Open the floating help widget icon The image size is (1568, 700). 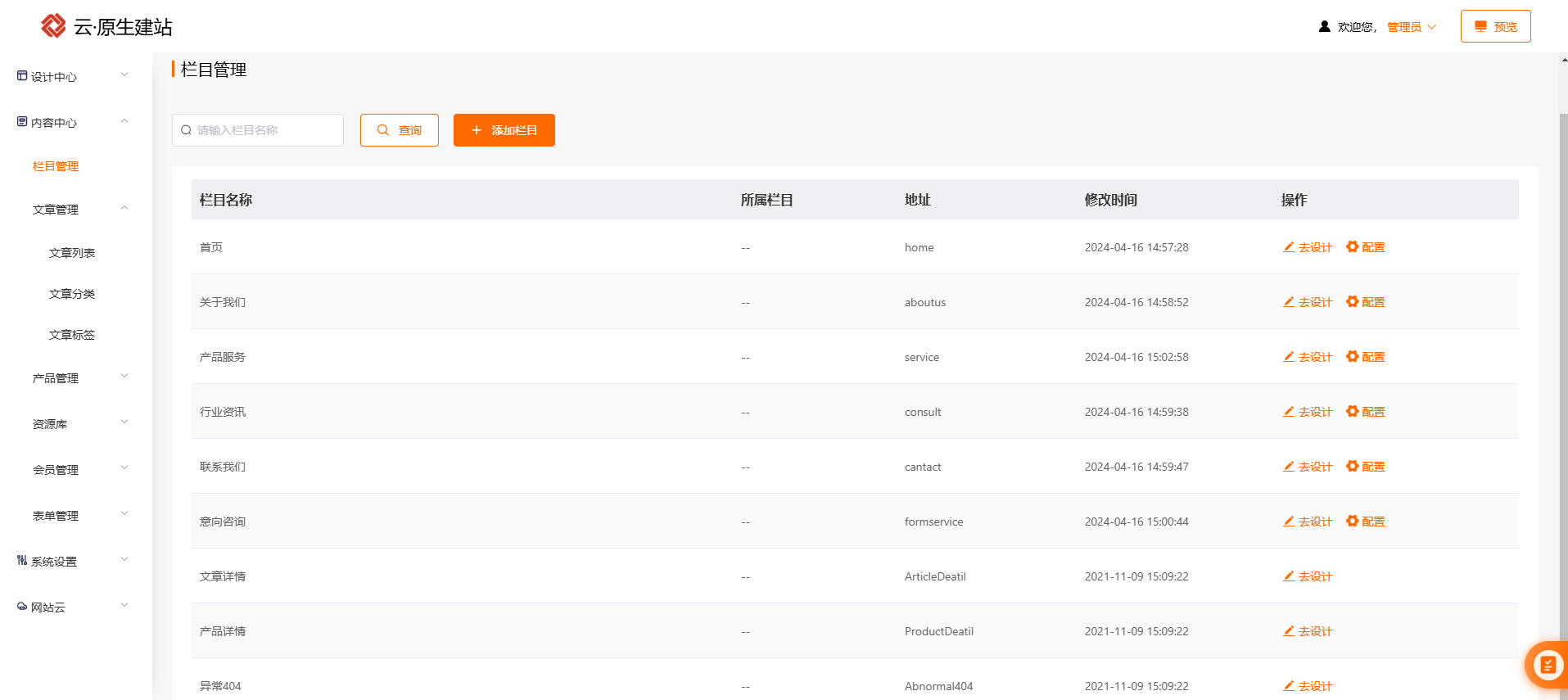pos(1547,665)
